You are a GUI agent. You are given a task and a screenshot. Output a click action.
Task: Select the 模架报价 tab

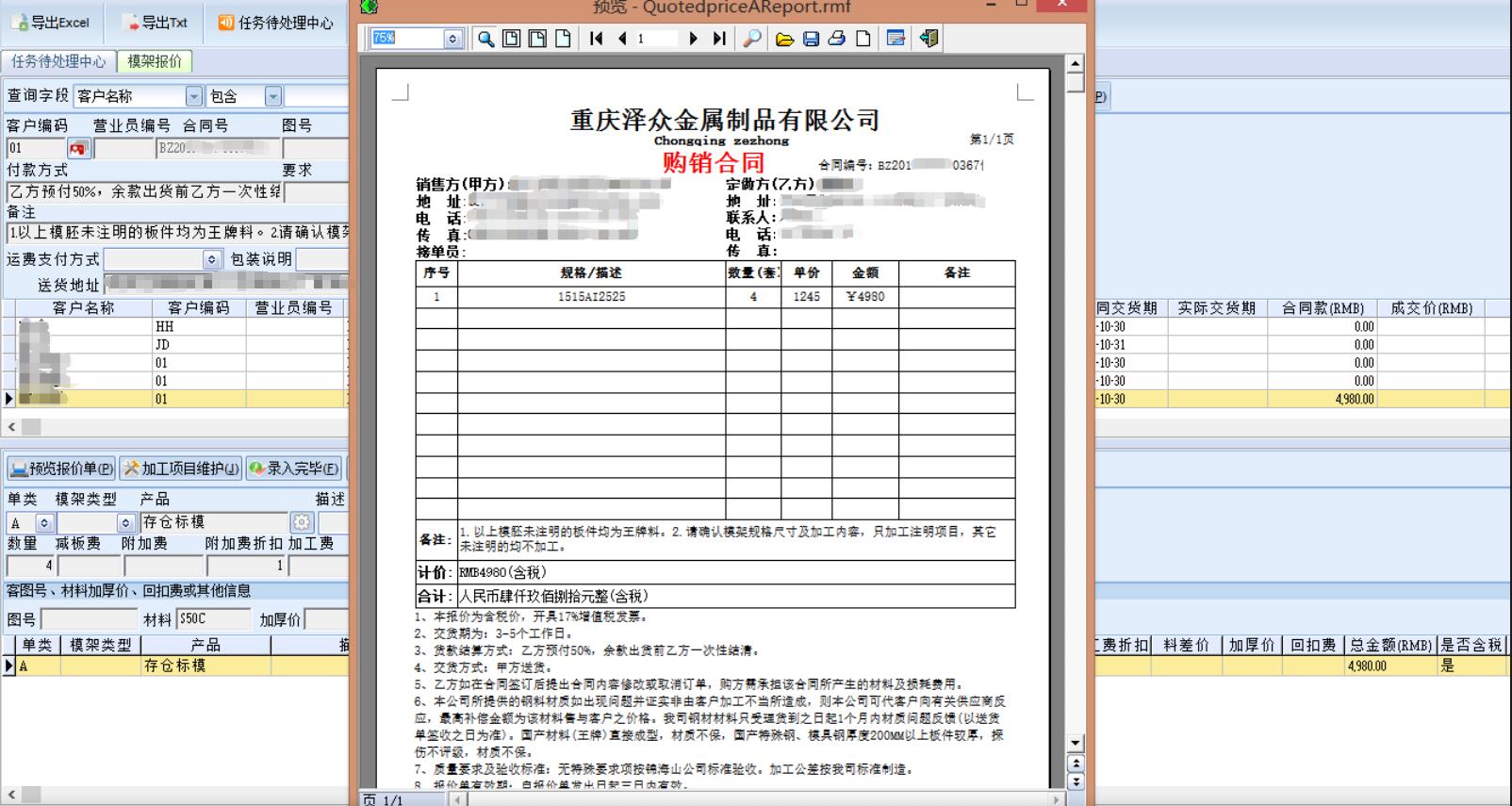(x=155, y=61)
